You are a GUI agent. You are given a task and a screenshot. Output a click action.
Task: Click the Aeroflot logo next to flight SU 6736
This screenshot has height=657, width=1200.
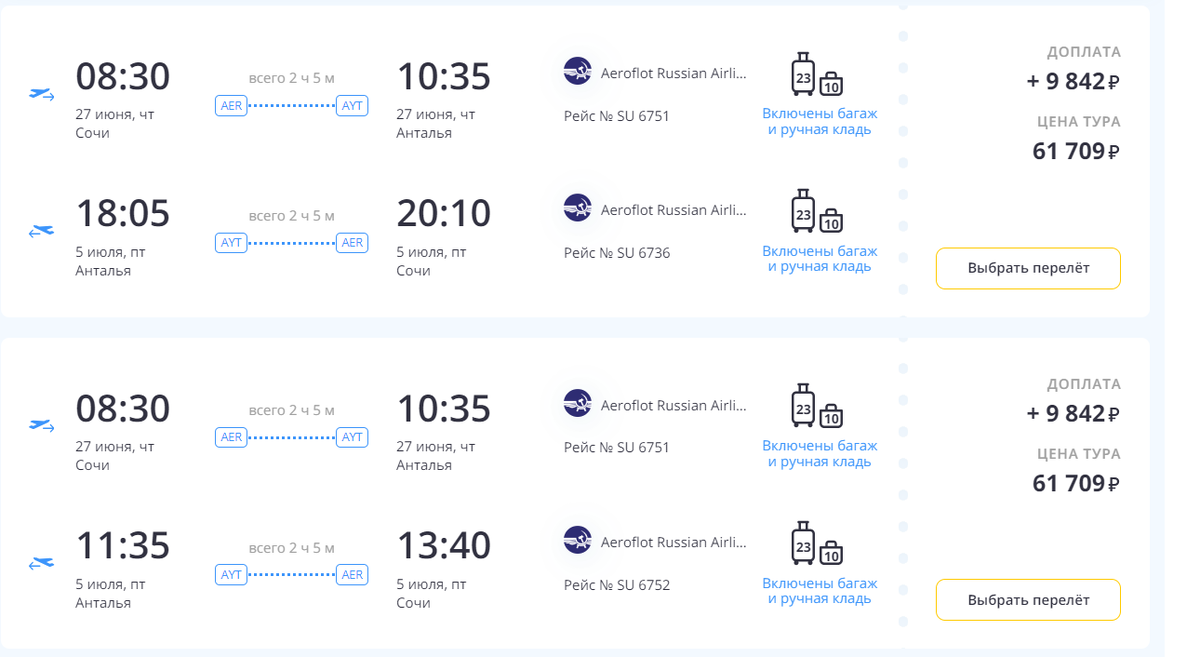(x=578, y=208)
